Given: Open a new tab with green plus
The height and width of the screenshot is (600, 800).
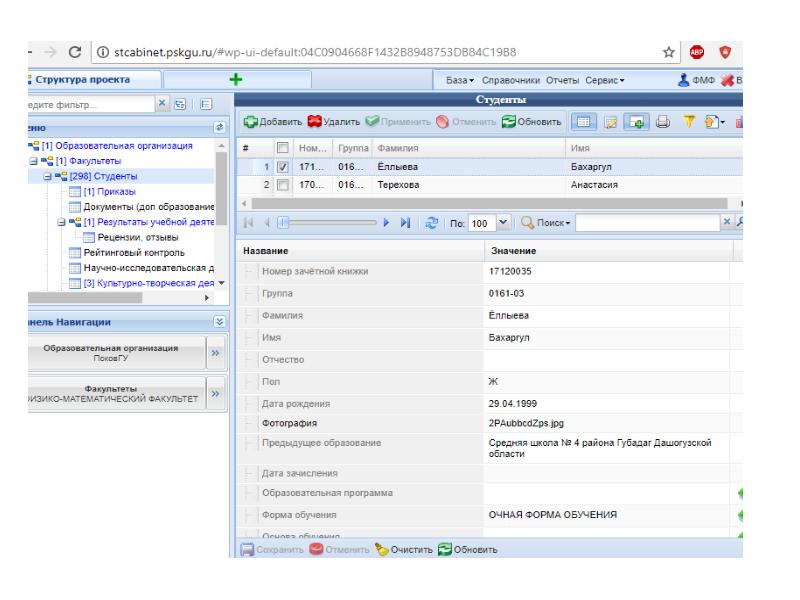Looking at the screenshot, I should tap(236, 80).
